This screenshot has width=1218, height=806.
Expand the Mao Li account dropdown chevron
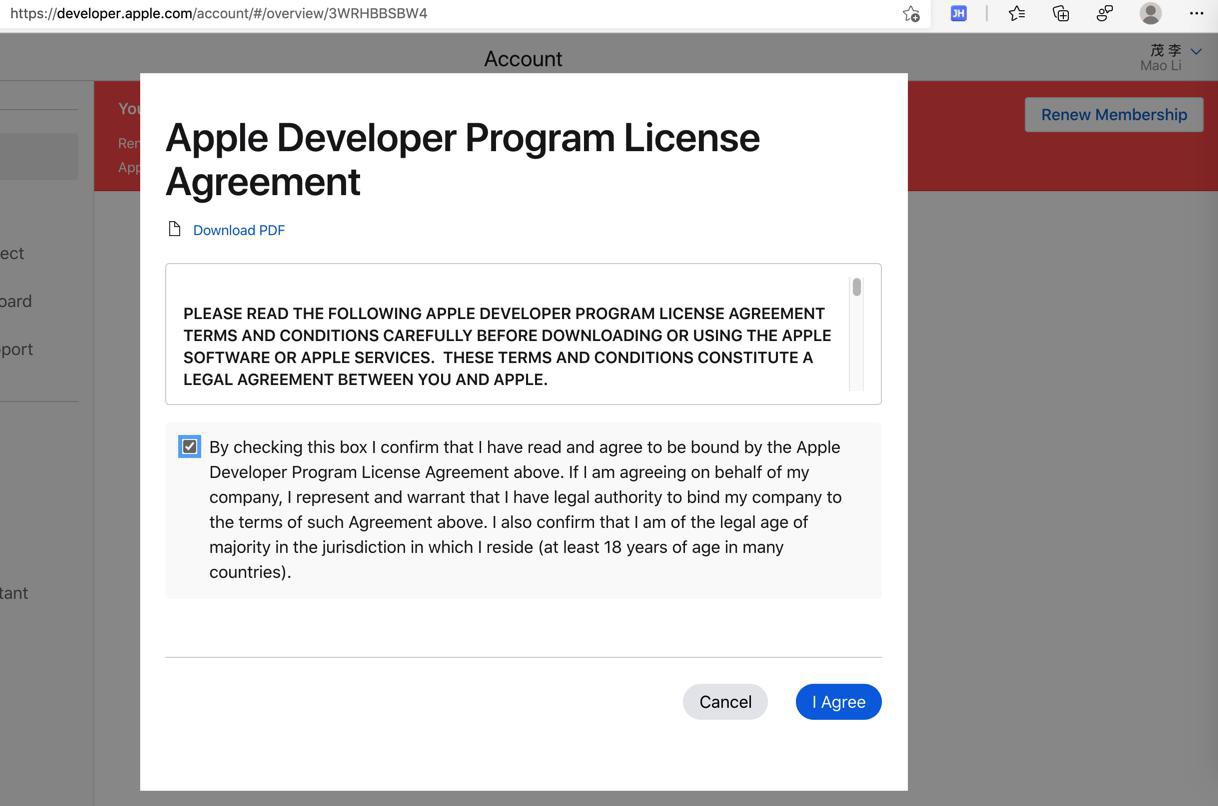tap(1196, 51)
